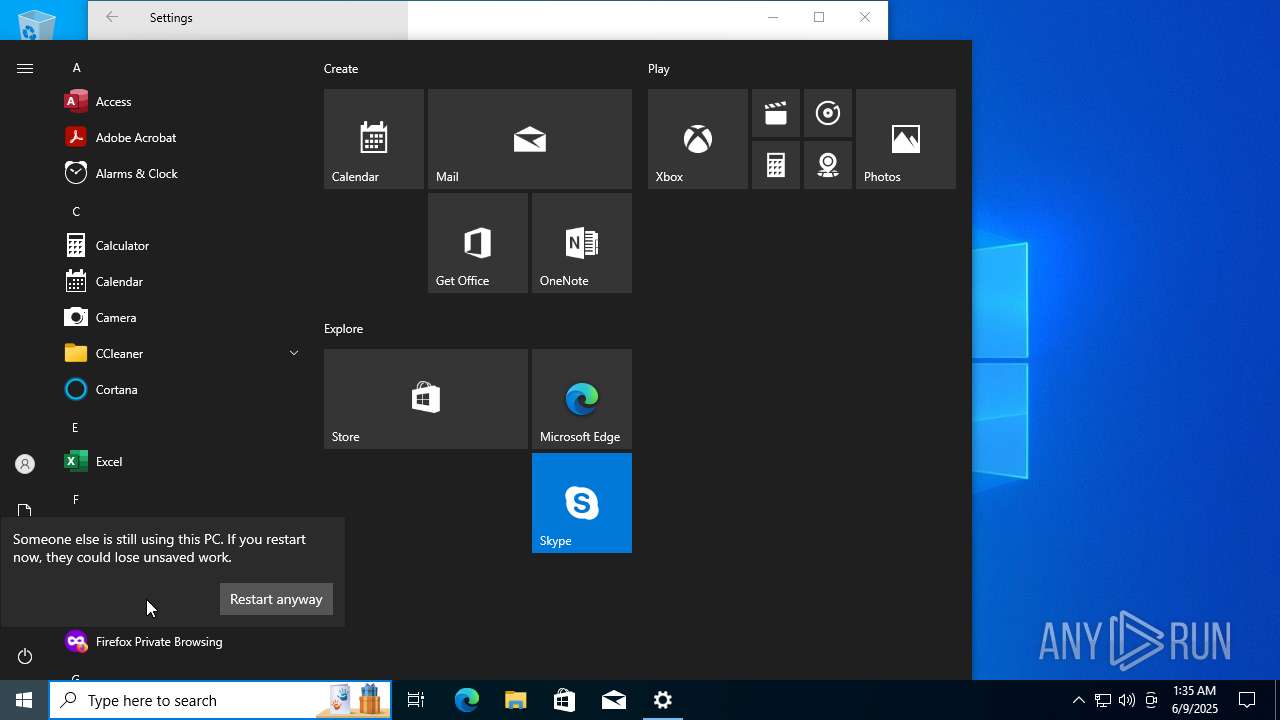
Task: Expand the Start menu hamburger button
Action: (25, 68)
